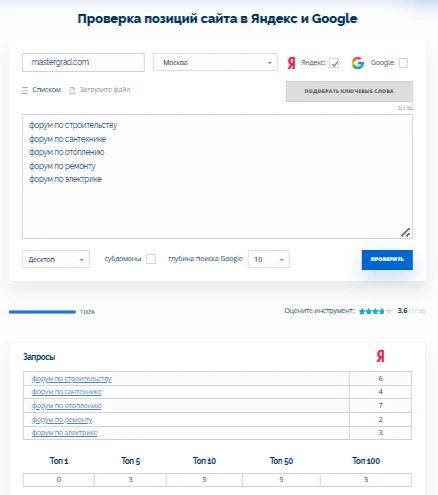This screenshot has width=438, height=495.
Task: Open the Google search depth dropdown
Action: (269, 259)
